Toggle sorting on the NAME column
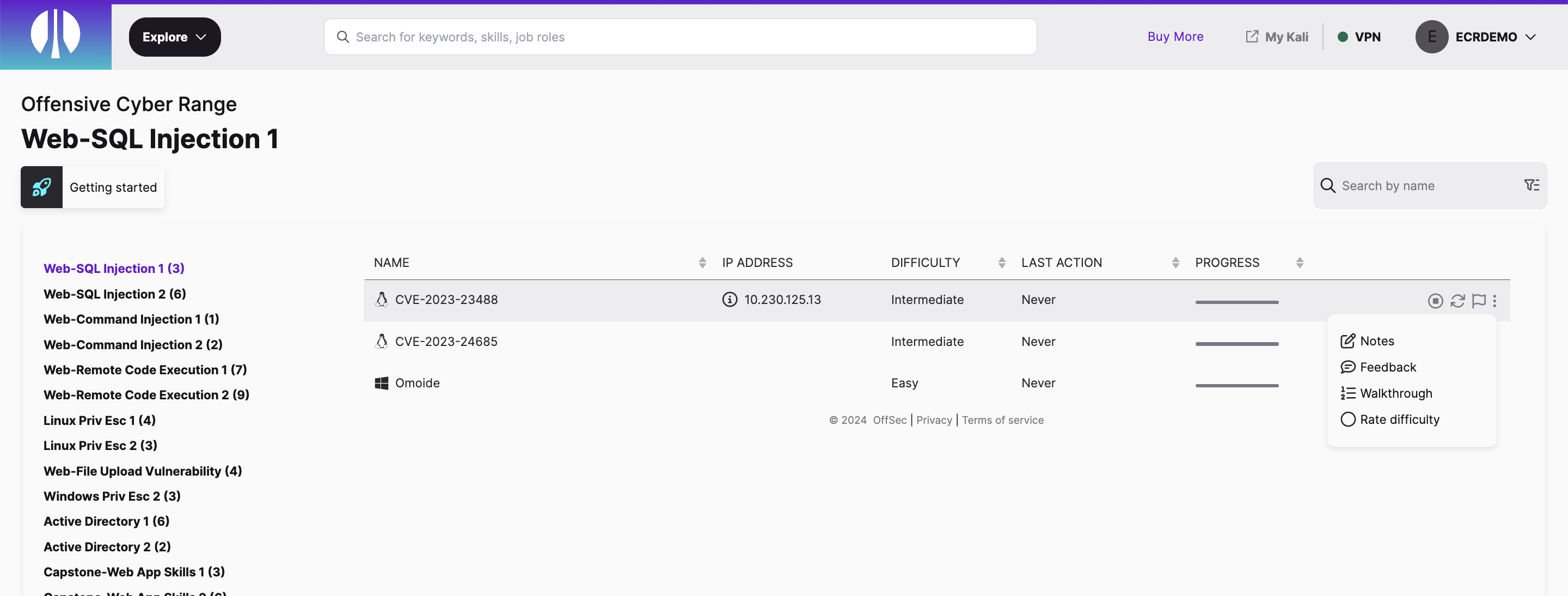 702,263
